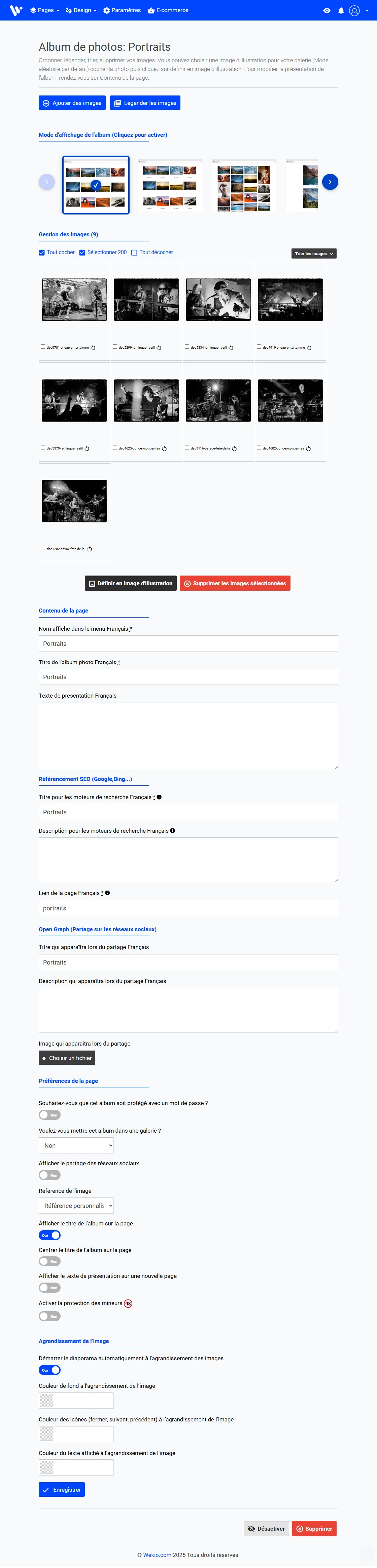Open the user account avatar menu
The height and width of the screenshot is (1568, 377).
coord(354,10)
